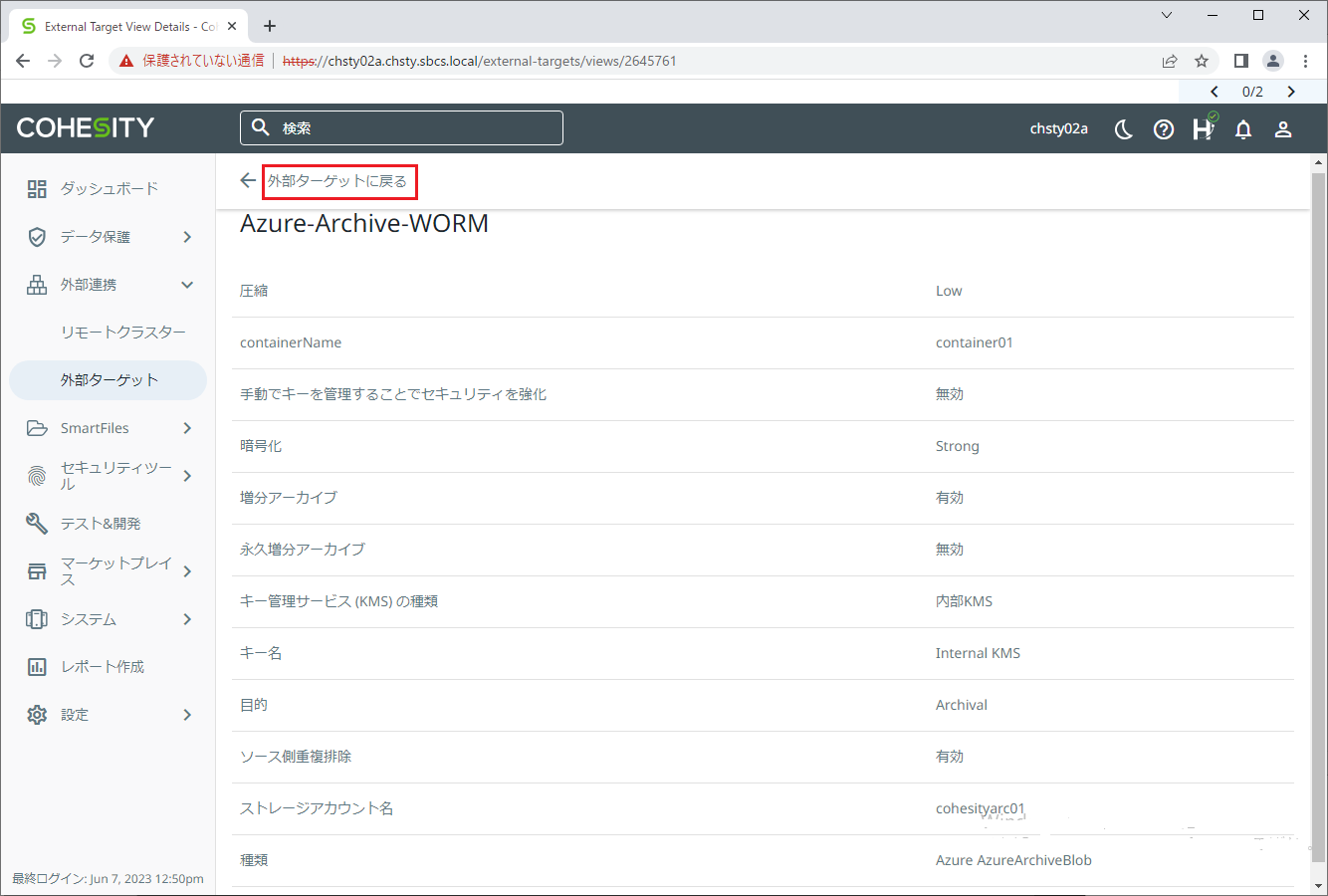Click into the 検索 search field

coord(401,127)
